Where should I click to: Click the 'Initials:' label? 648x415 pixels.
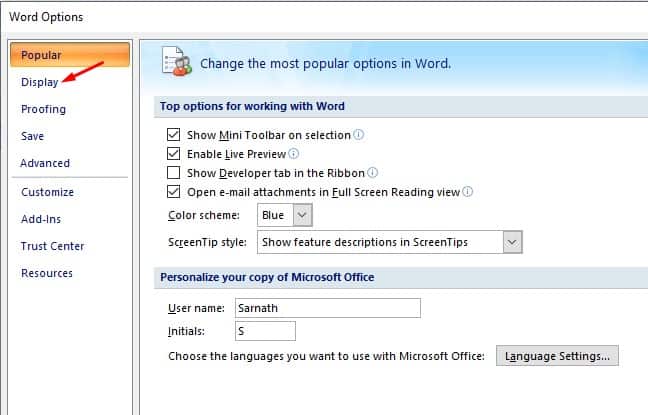coord(186,332)
